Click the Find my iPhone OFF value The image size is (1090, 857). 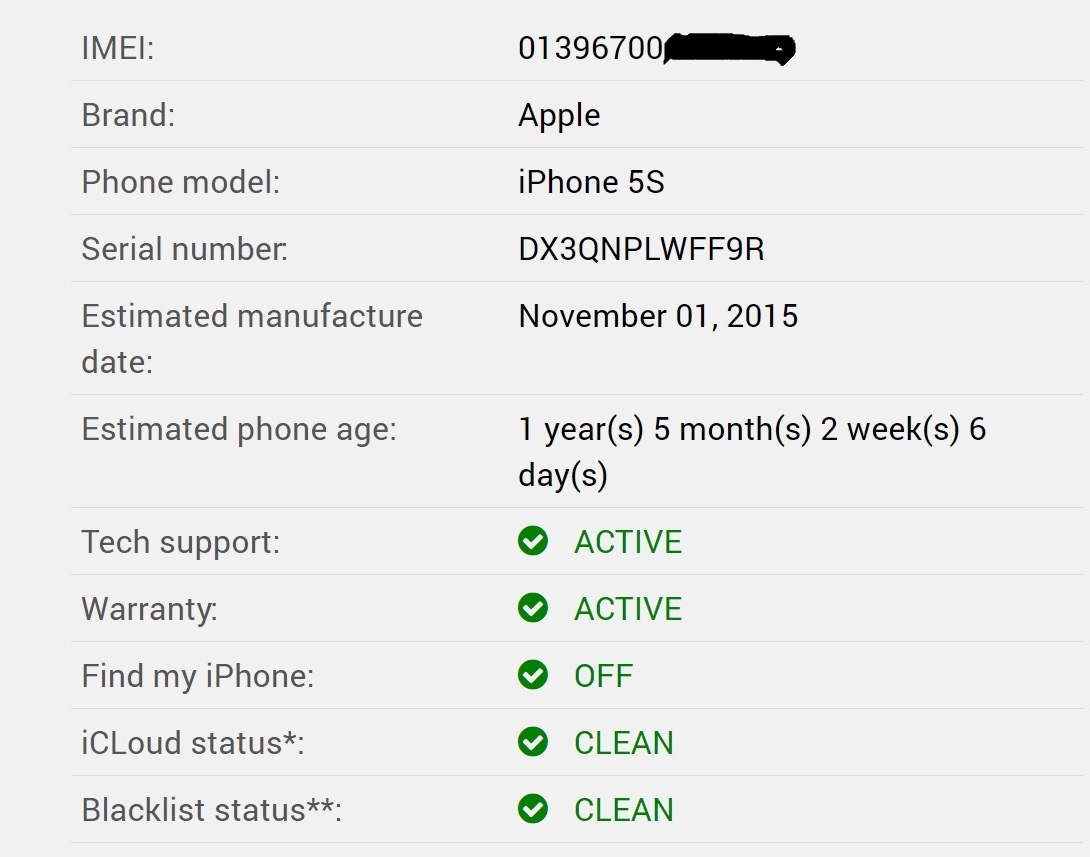point(603,676)
